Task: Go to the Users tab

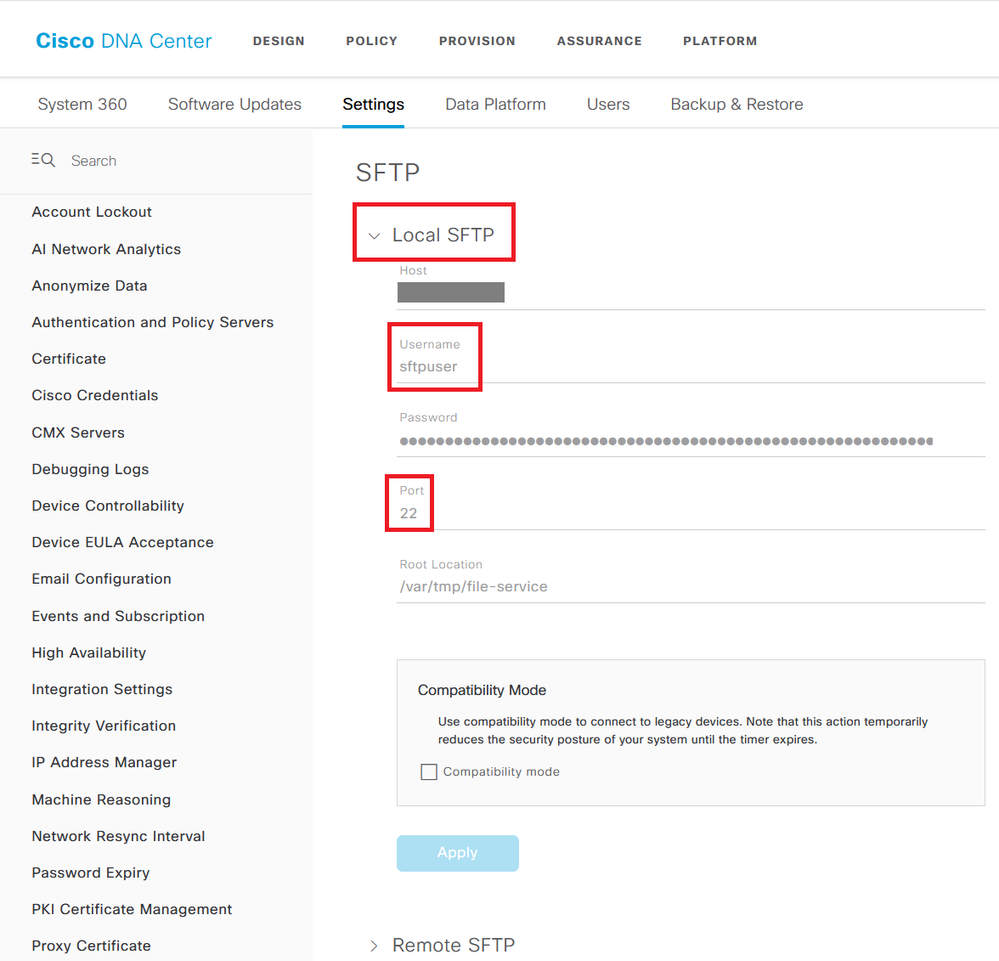Action: 608,104
